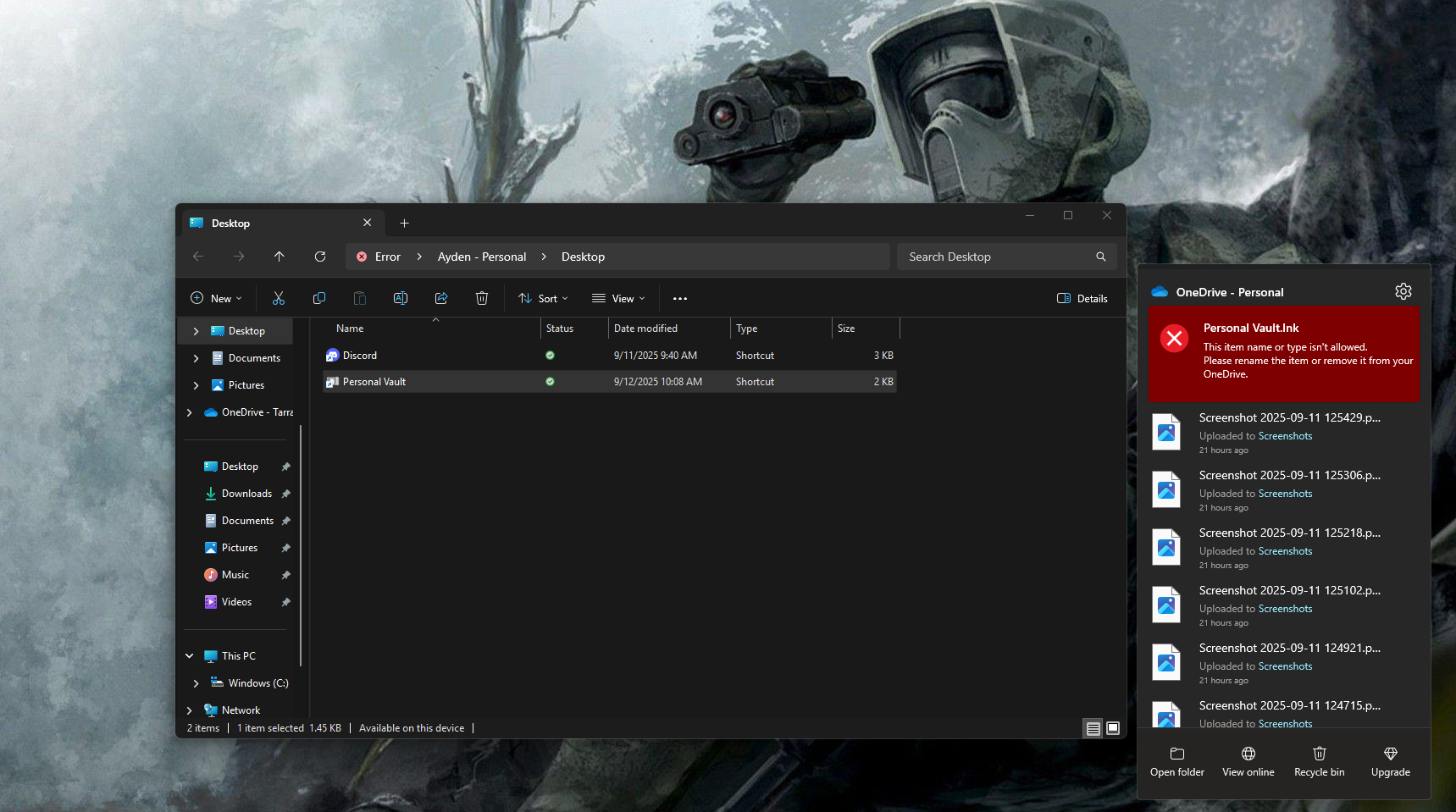Toggle the Details pane button
The height and width of the screenshot is (812, 1456).
click(1082, 298)
